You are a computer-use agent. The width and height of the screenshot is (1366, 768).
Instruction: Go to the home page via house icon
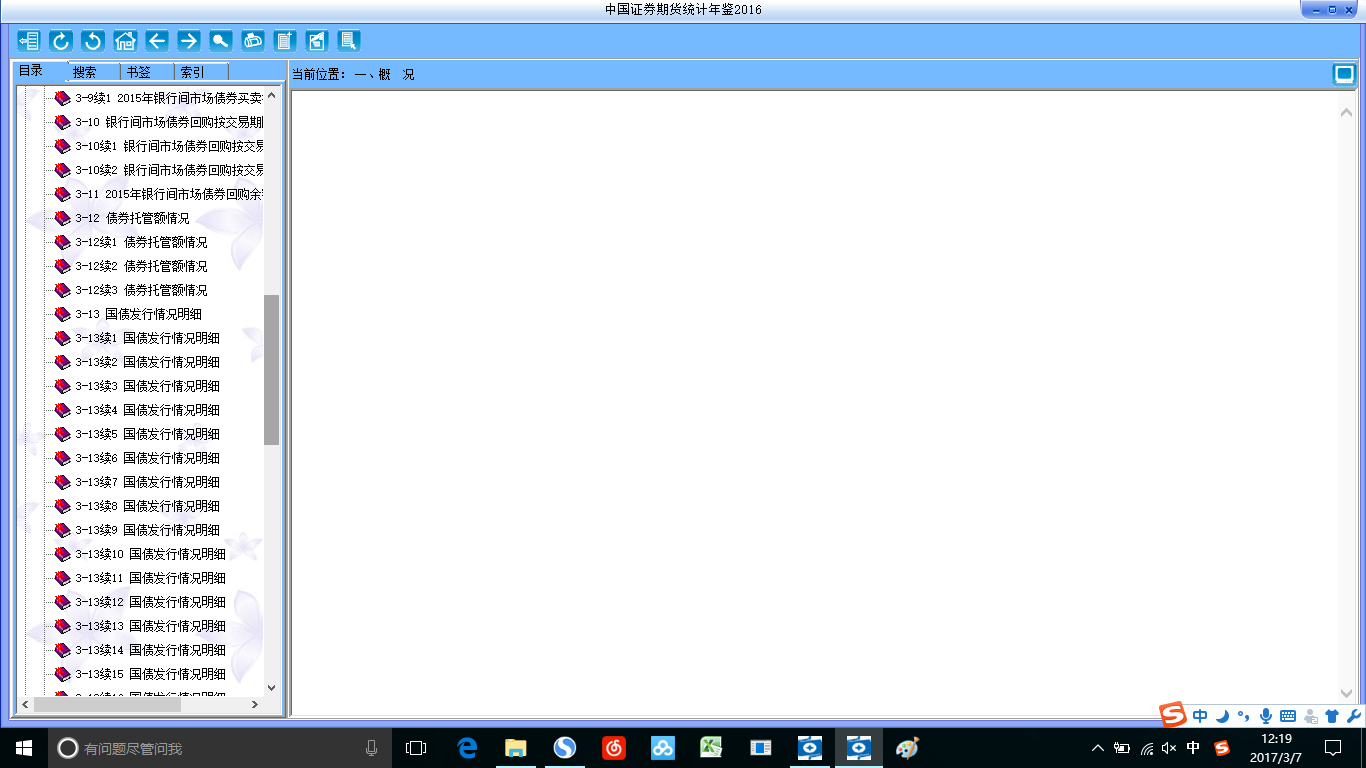pos(125,41)
